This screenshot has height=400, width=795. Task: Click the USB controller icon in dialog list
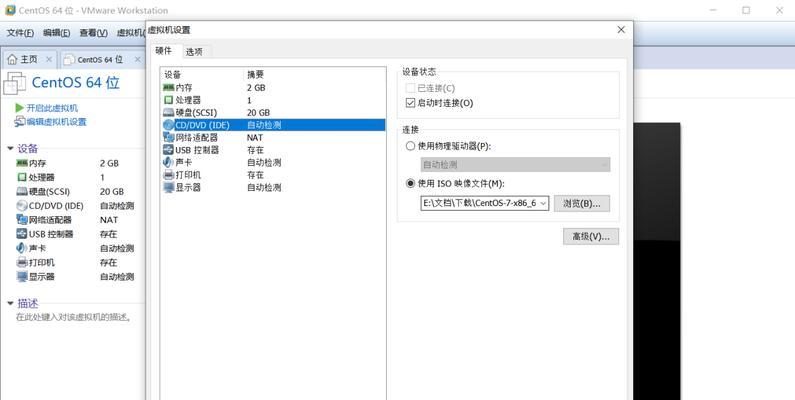click(x=168, y=150)
